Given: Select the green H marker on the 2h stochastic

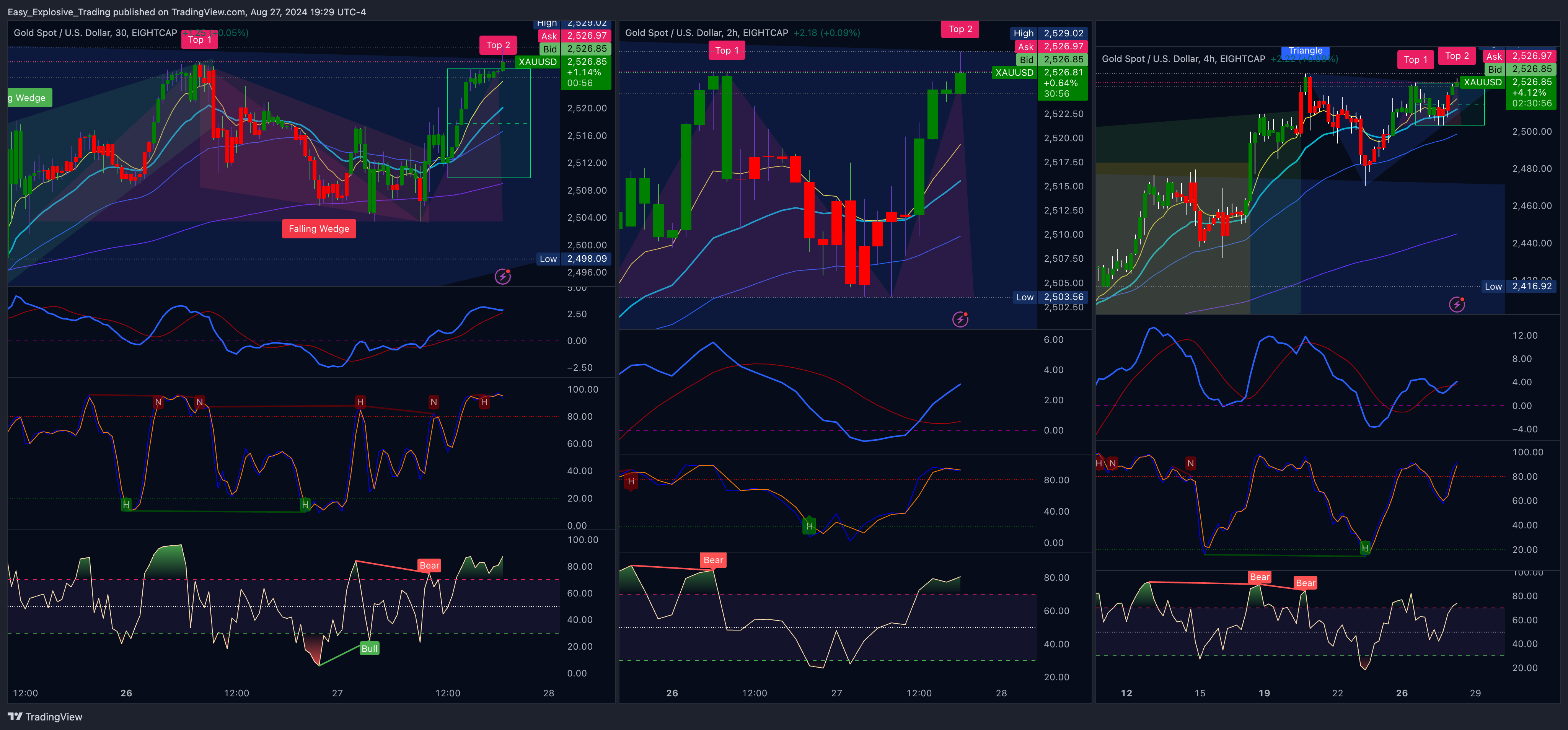Looking at the screenshot, I should pyautogui.click(x=809, y=526).
